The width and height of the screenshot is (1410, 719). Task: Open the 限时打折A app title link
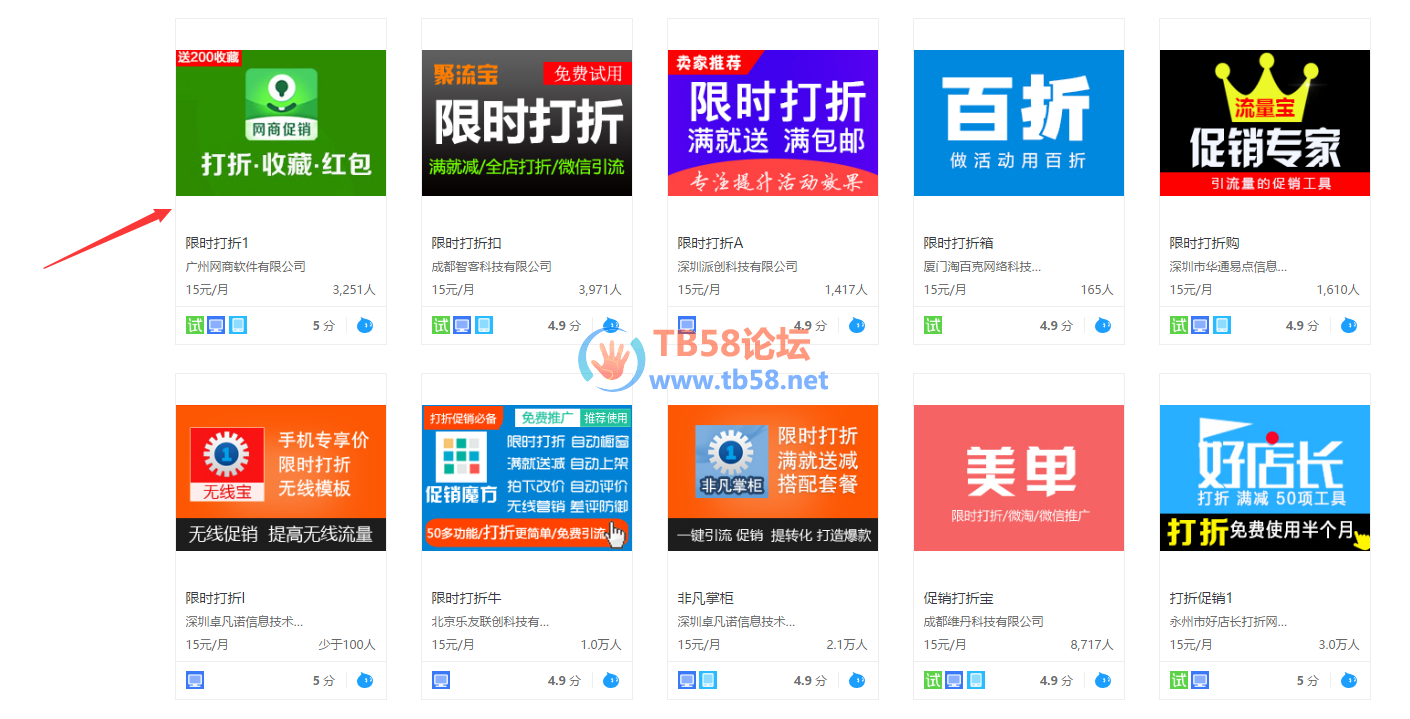point(711,243)
